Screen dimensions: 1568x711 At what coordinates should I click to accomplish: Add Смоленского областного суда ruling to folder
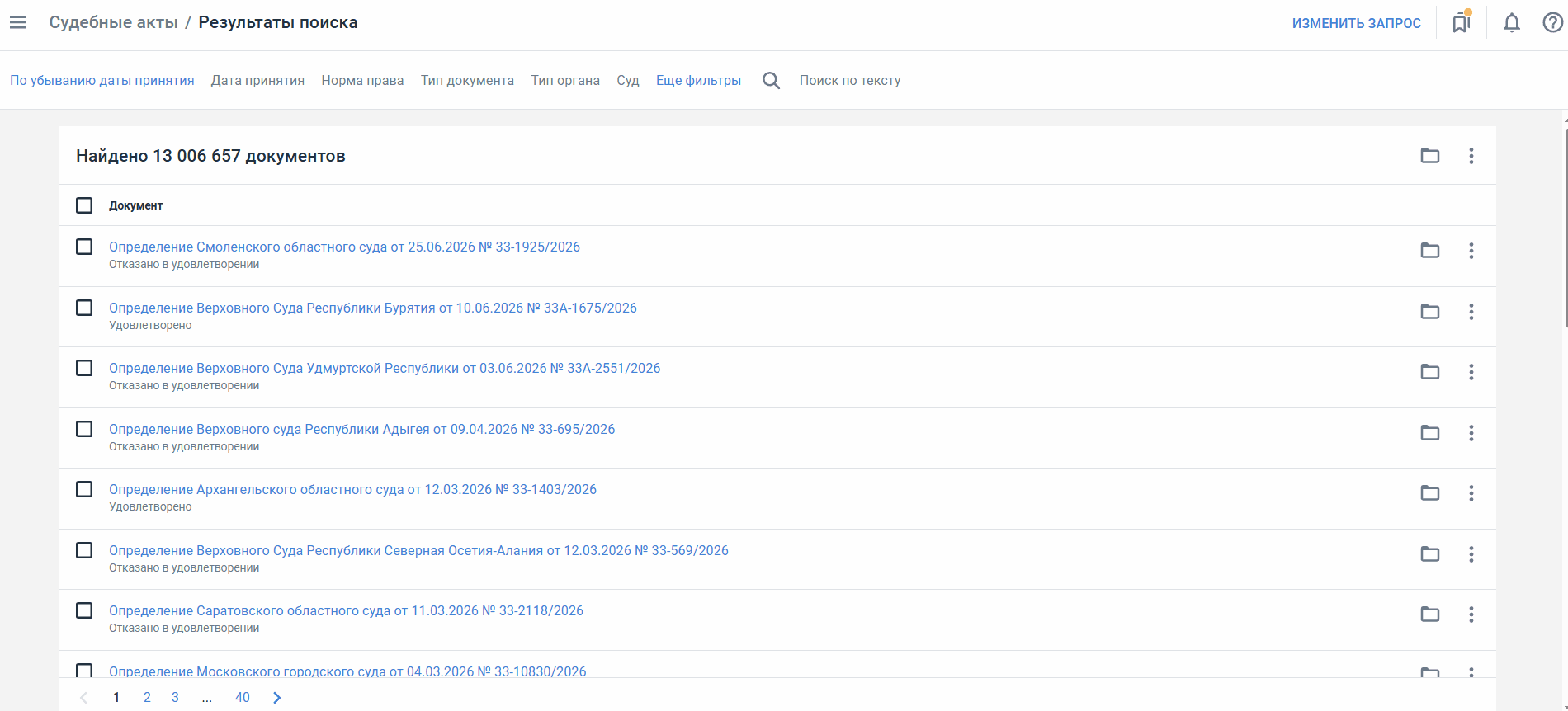1430,251
